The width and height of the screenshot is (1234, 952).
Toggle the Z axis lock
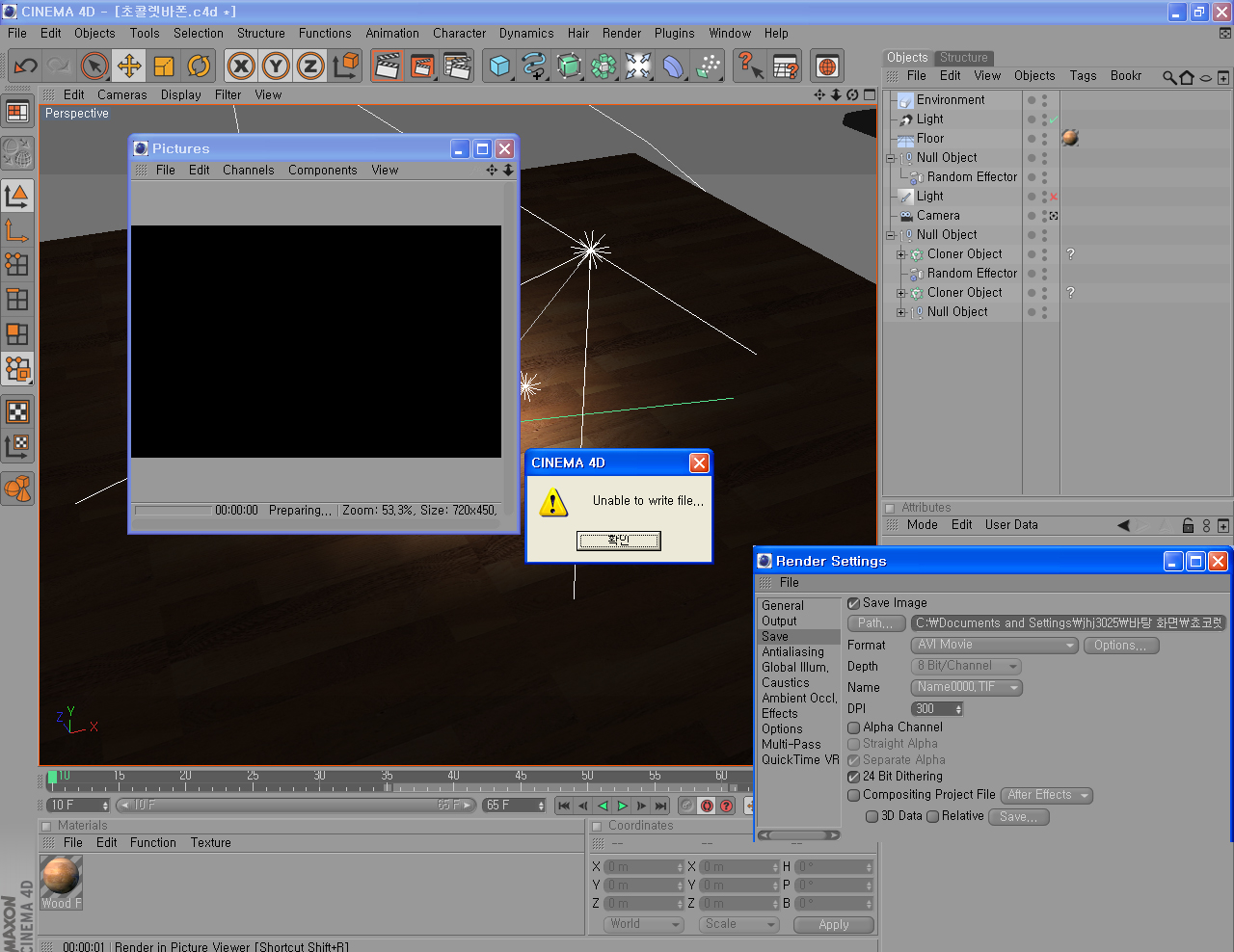coord(310,66)
